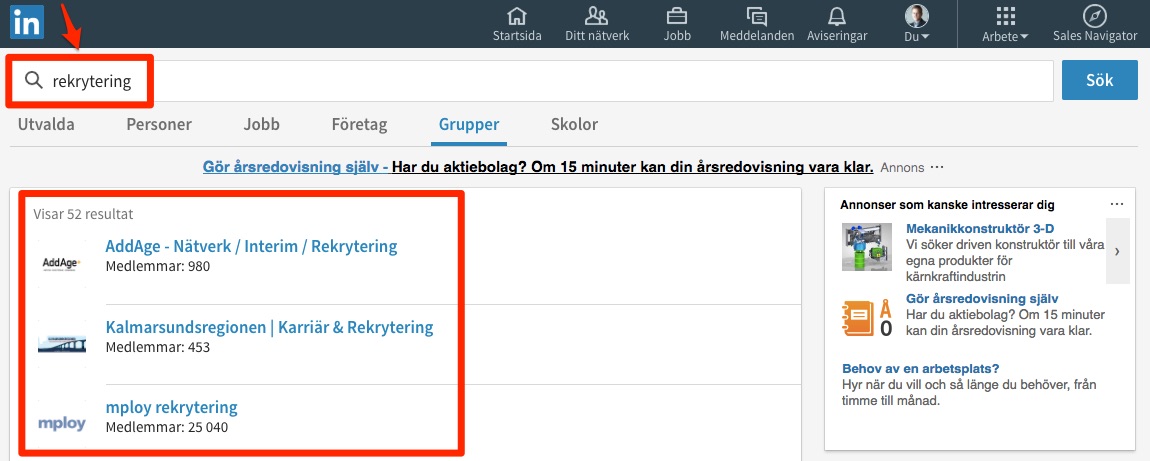The height and width of the screenshot is (461, 1150).
Task: Switch to the Personer tab
Action: [159, 125]
